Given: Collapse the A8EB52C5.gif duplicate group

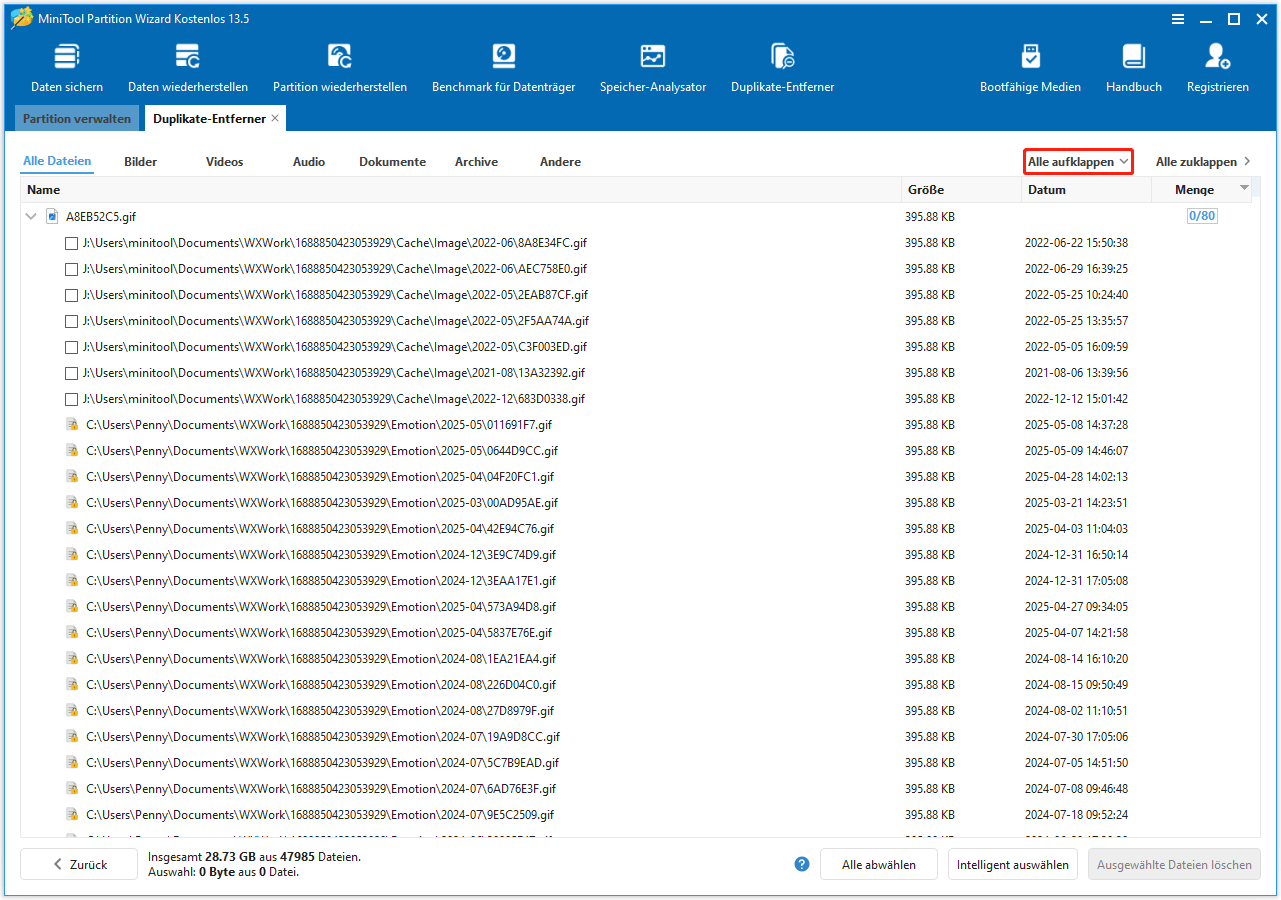Looking at the screenshot, I should pos(31,216).
